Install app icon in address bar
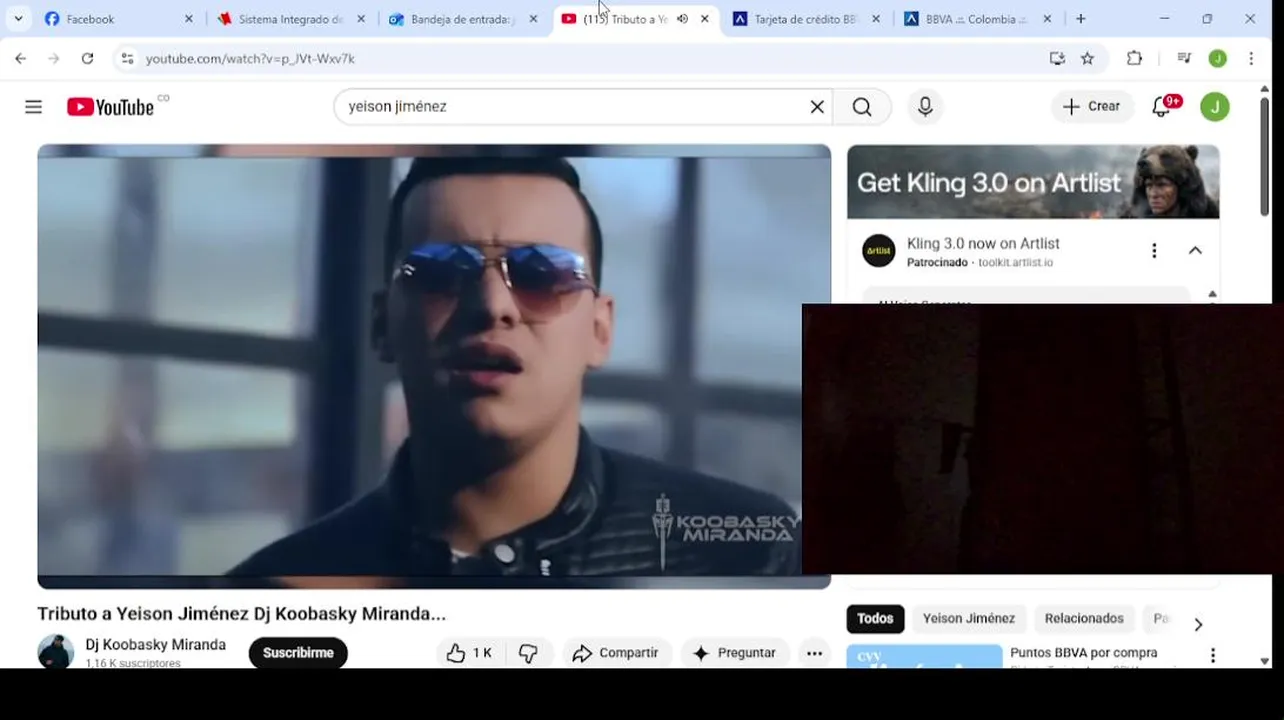 pos(1057,59)
